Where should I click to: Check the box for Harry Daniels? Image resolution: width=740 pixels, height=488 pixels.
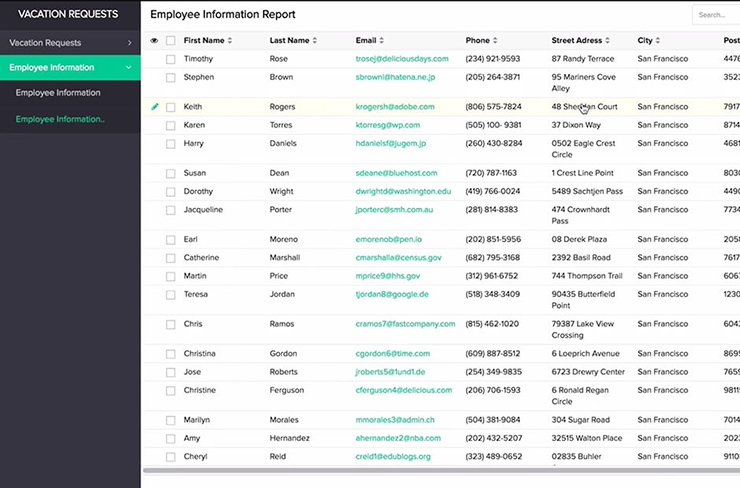coord(171,144)
